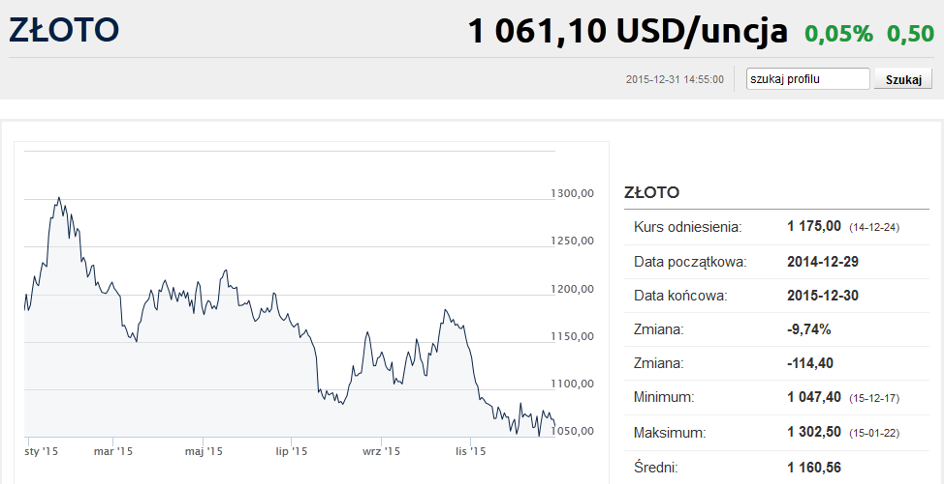Viewport: 945px width, 484px height.
Task: Select the -9,74% Zmiana value
Action: point(809,329)
